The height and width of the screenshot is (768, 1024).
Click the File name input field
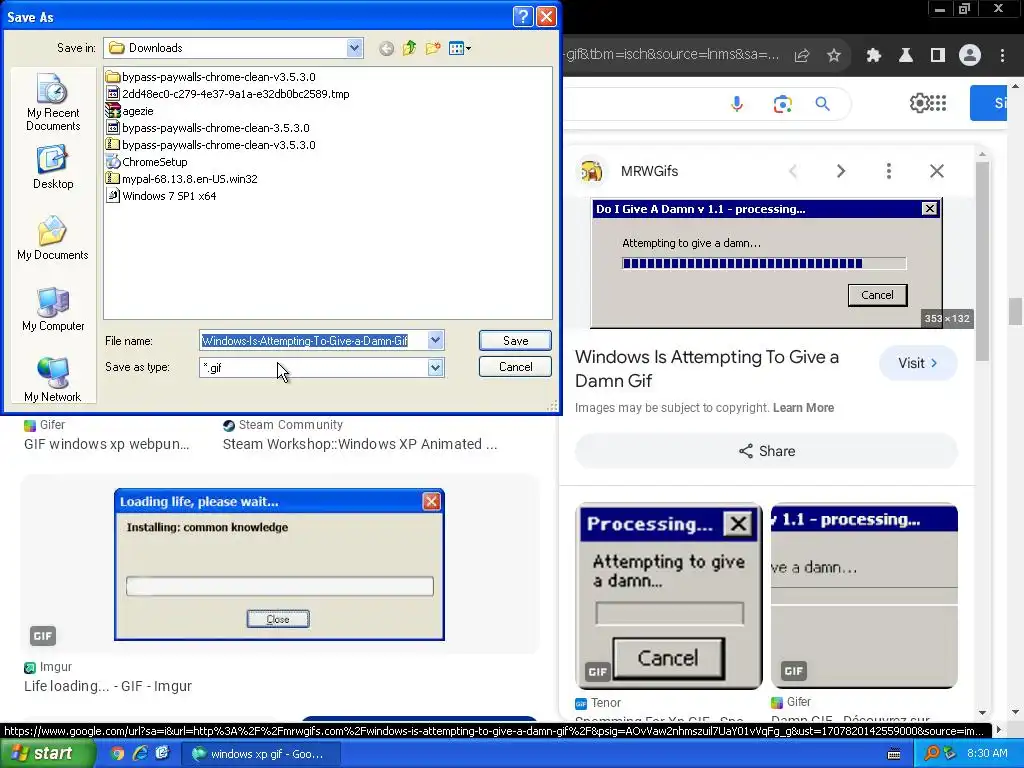pyautogui.click(x=313, y=340)
